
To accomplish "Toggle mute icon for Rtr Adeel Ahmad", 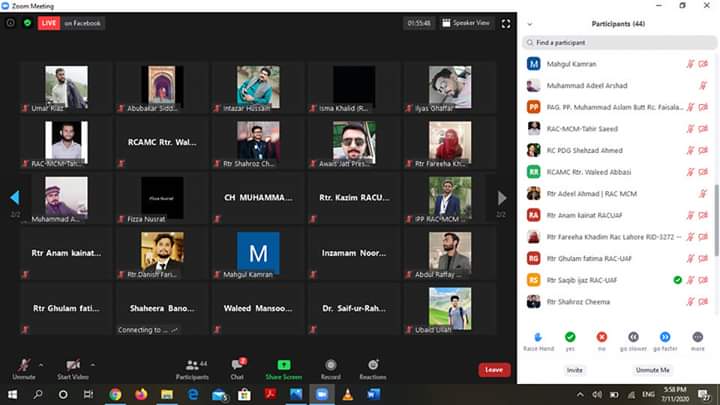I will point(703,193).
